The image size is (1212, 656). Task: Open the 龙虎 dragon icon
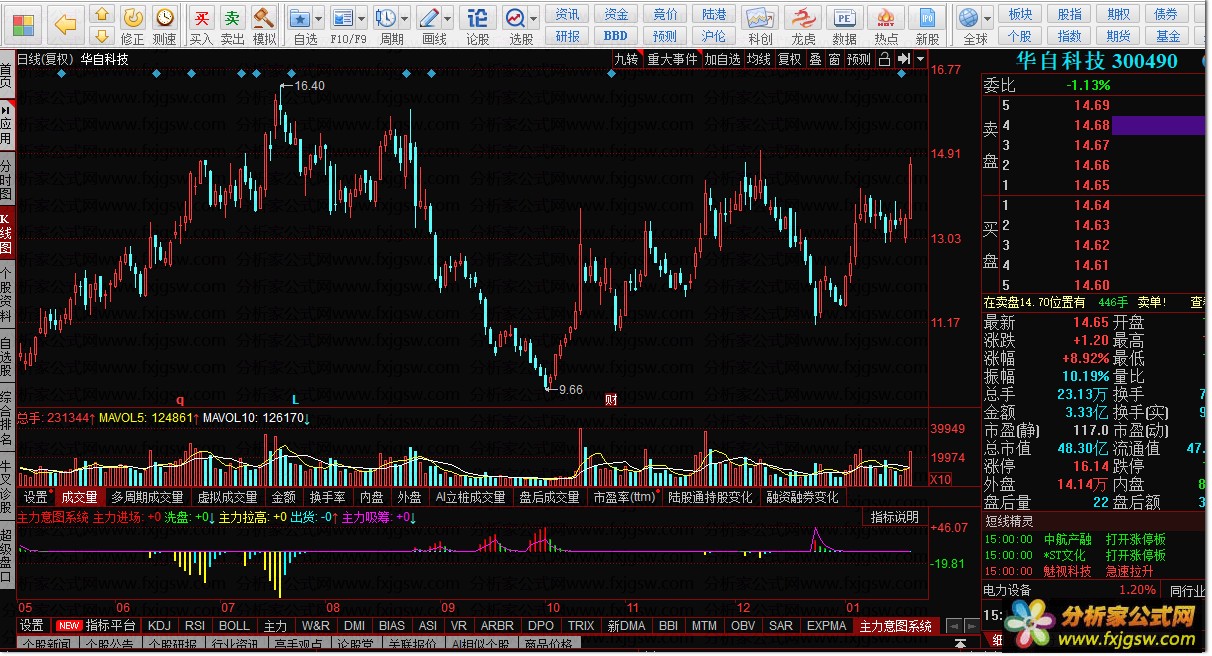pyautogui.click(x=803, y=17)
